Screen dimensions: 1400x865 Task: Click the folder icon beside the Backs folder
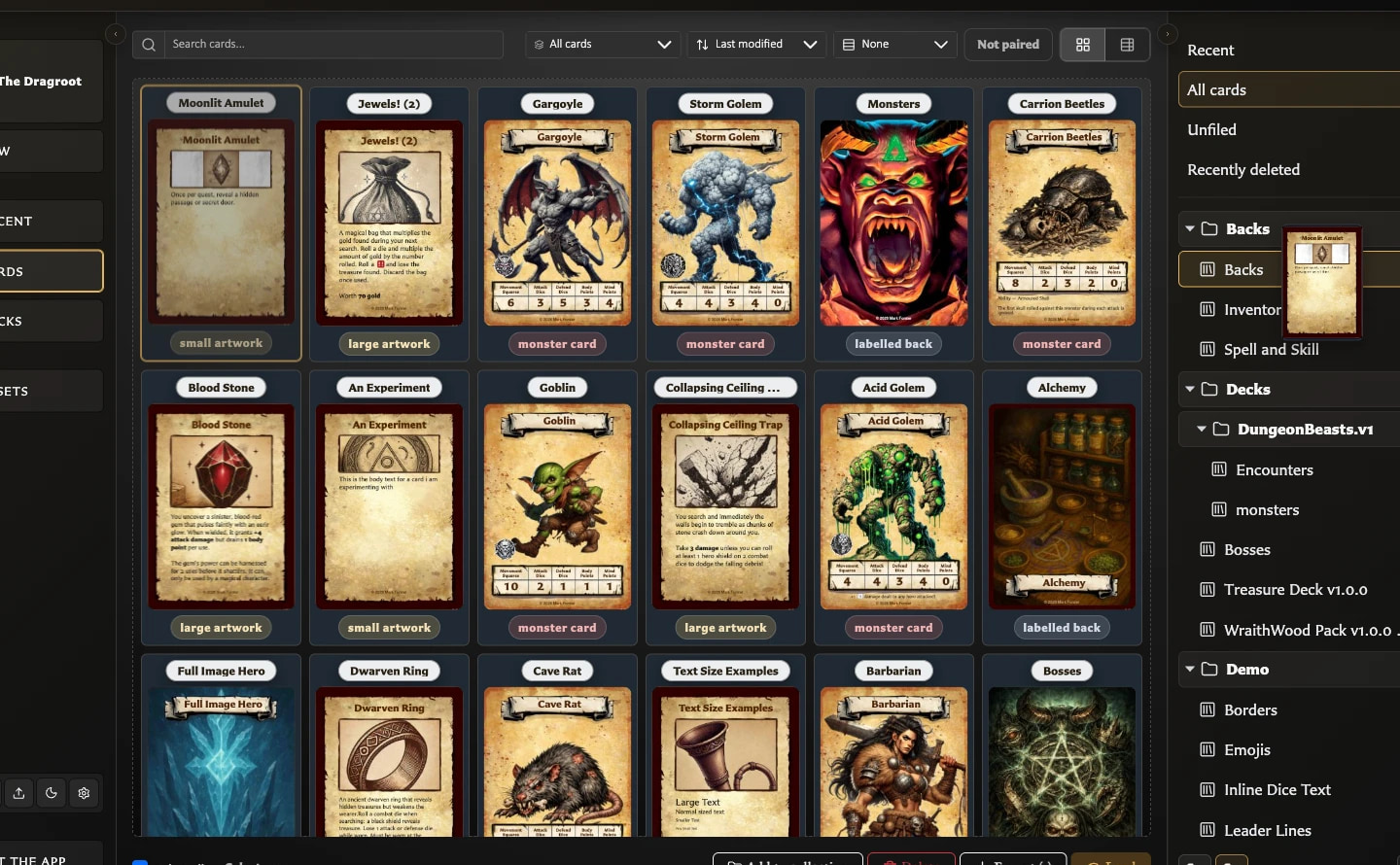pyautogui.click(x=1209, y=228)
